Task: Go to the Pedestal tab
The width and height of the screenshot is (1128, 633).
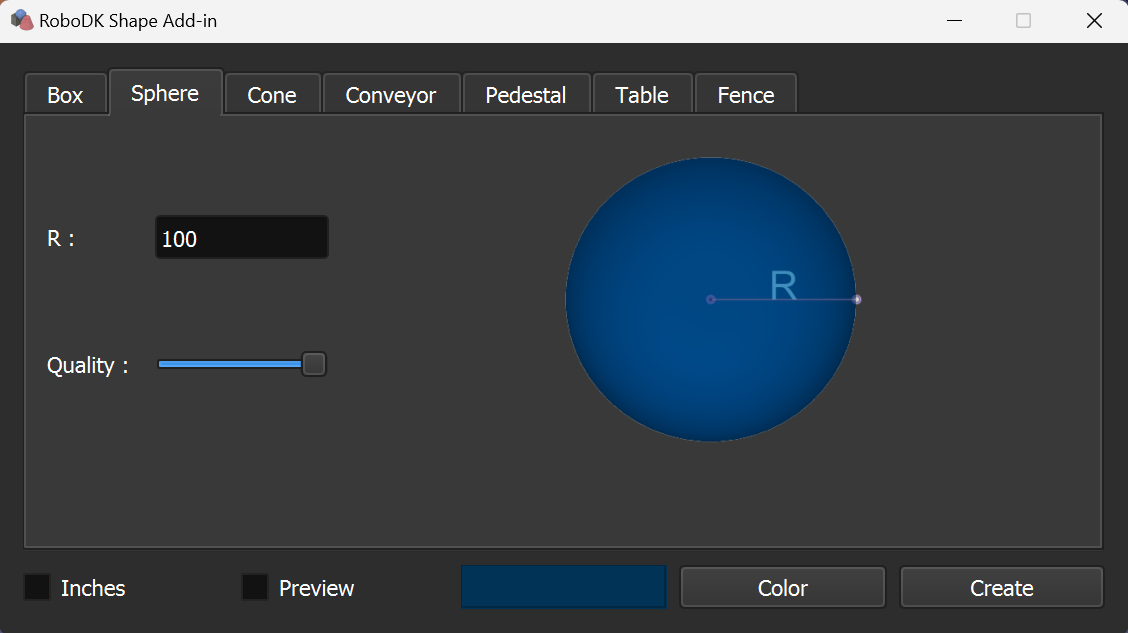Action: point(526,95)
